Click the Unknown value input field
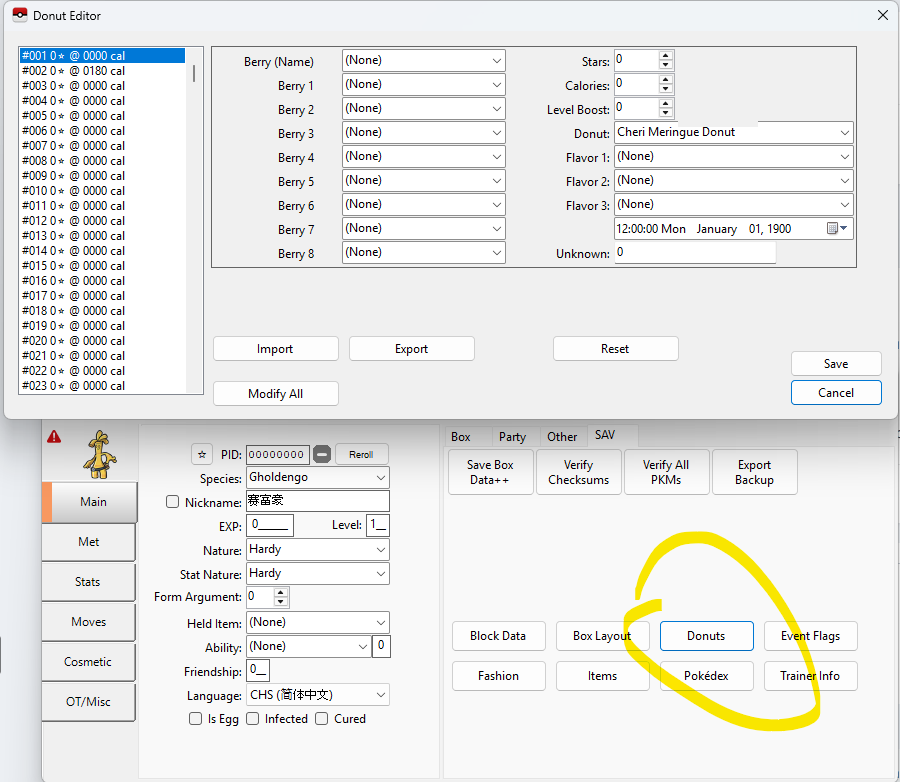Image resolution: width=900 pixels, height=782 pixels. coord(694,253)
